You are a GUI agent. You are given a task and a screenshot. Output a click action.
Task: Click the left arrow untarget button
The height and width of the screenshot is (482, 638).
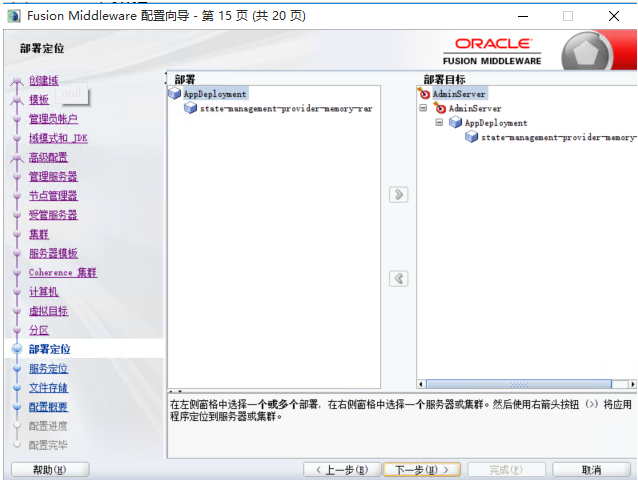[x=398, y=279]
